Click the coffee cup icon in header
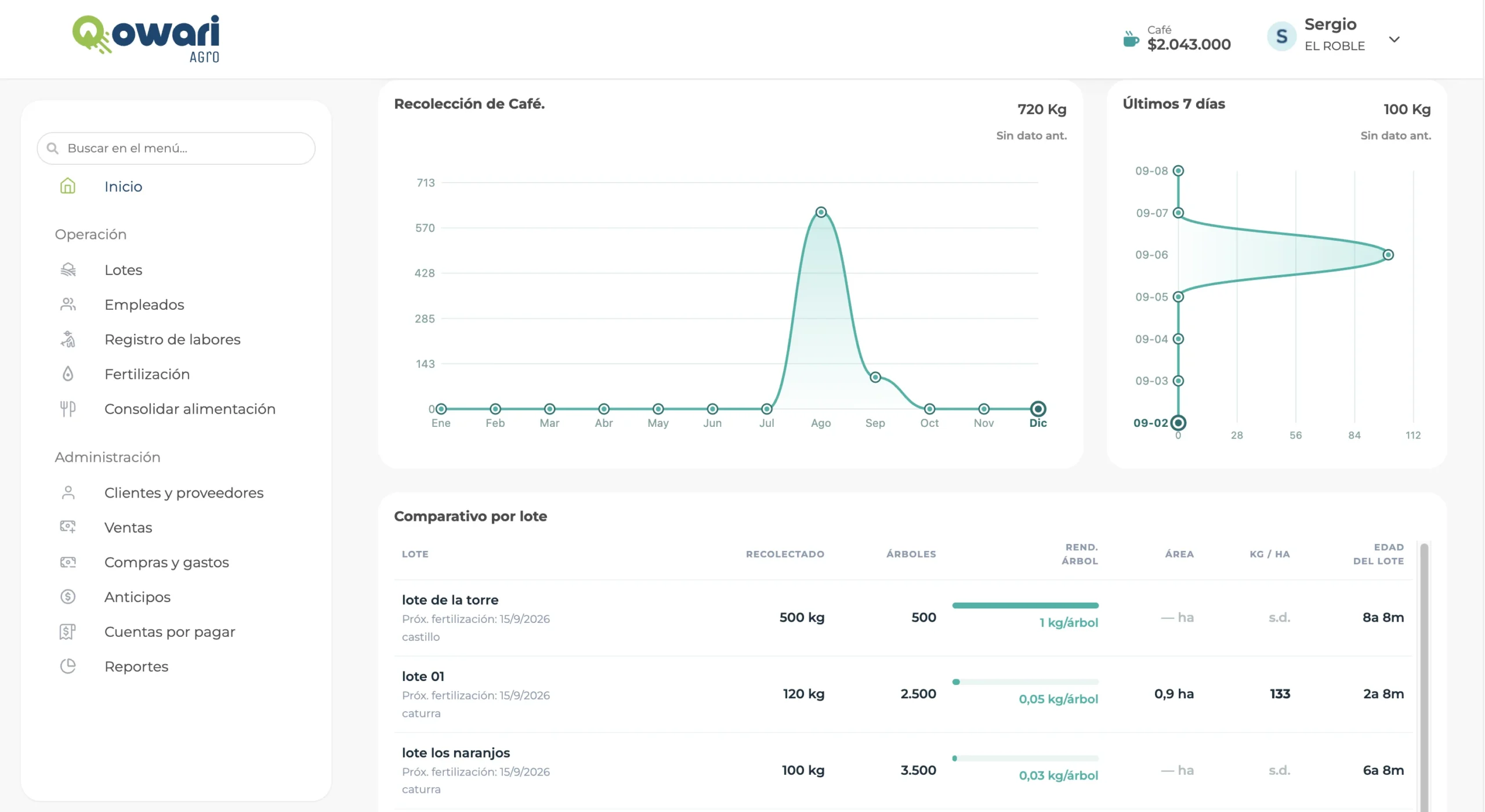The height and width of the screenshot is (812, 1485). coord(1131,39)
